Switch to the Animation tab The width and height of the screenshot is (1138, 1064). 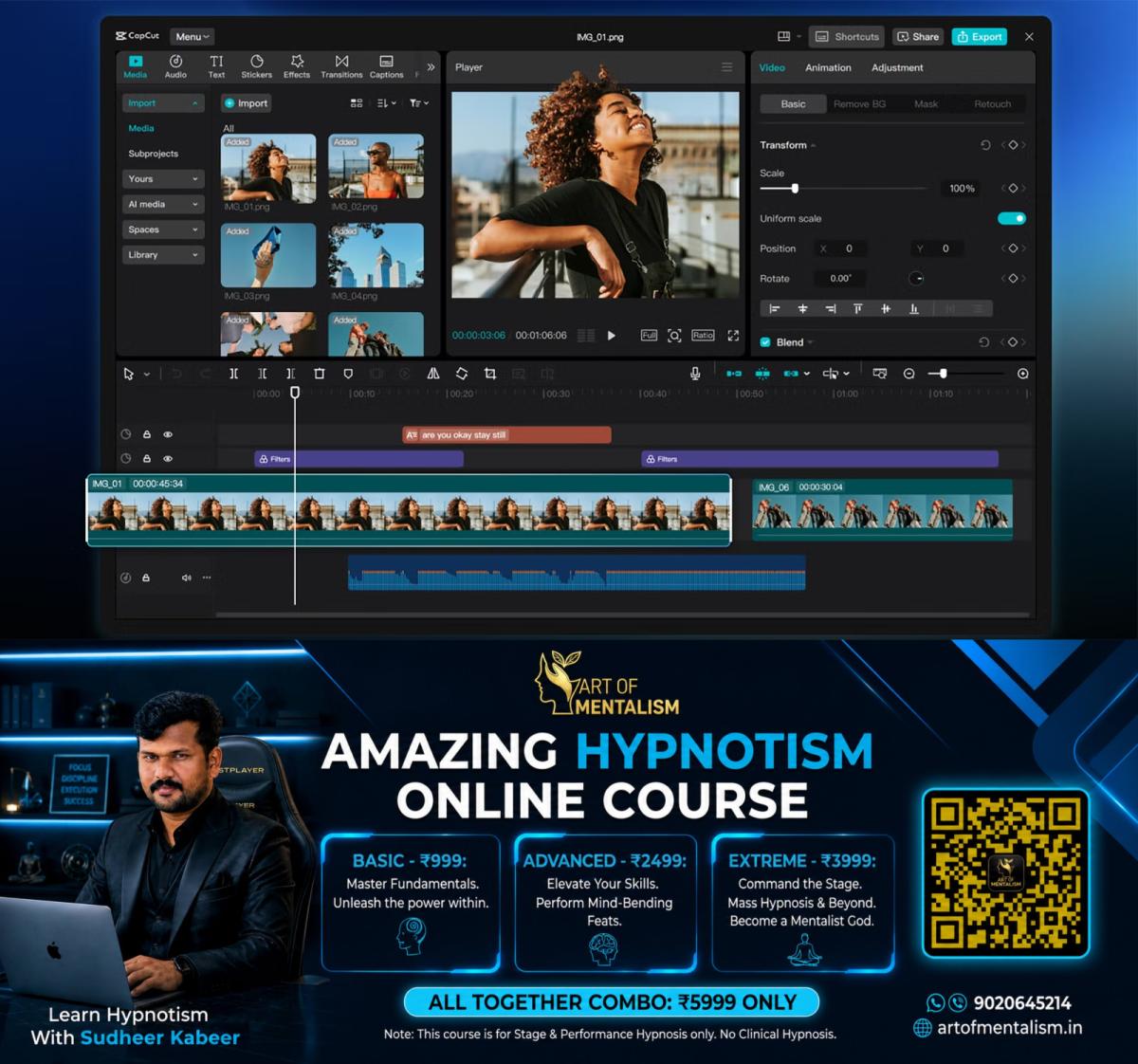pos(828,67)
